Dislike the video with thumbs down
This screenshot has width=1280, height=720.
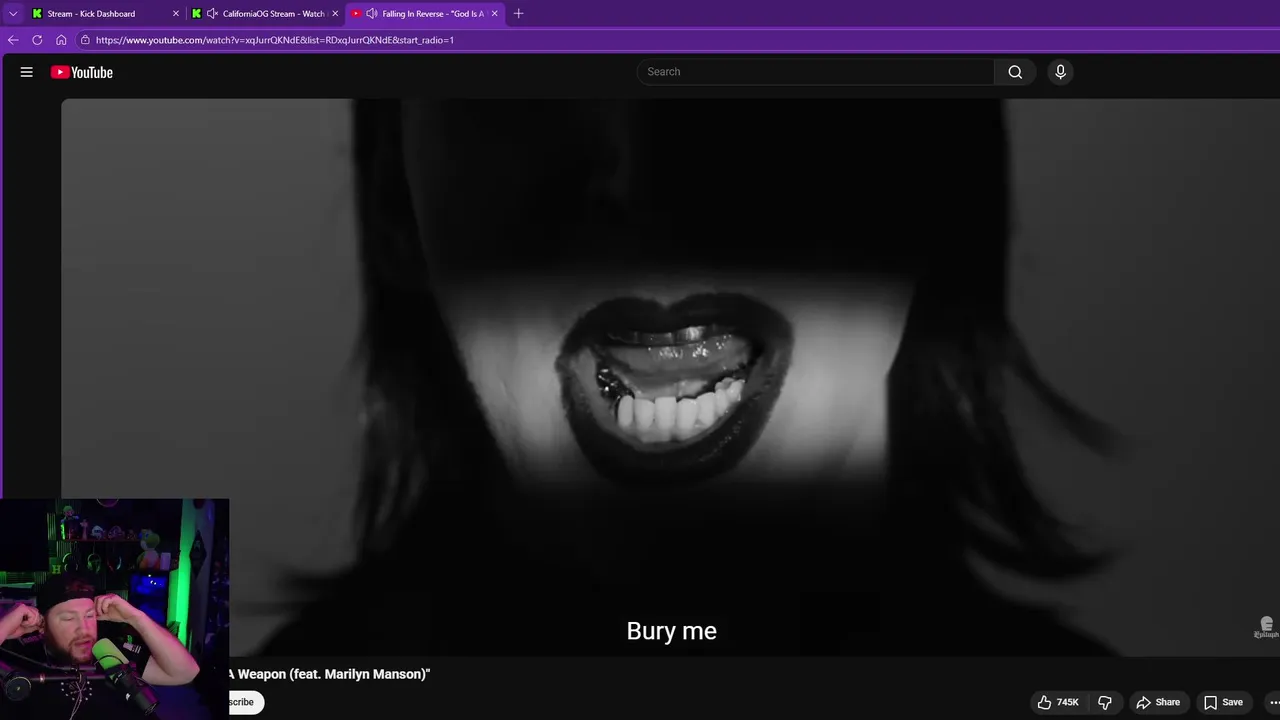click(1105, 702)
